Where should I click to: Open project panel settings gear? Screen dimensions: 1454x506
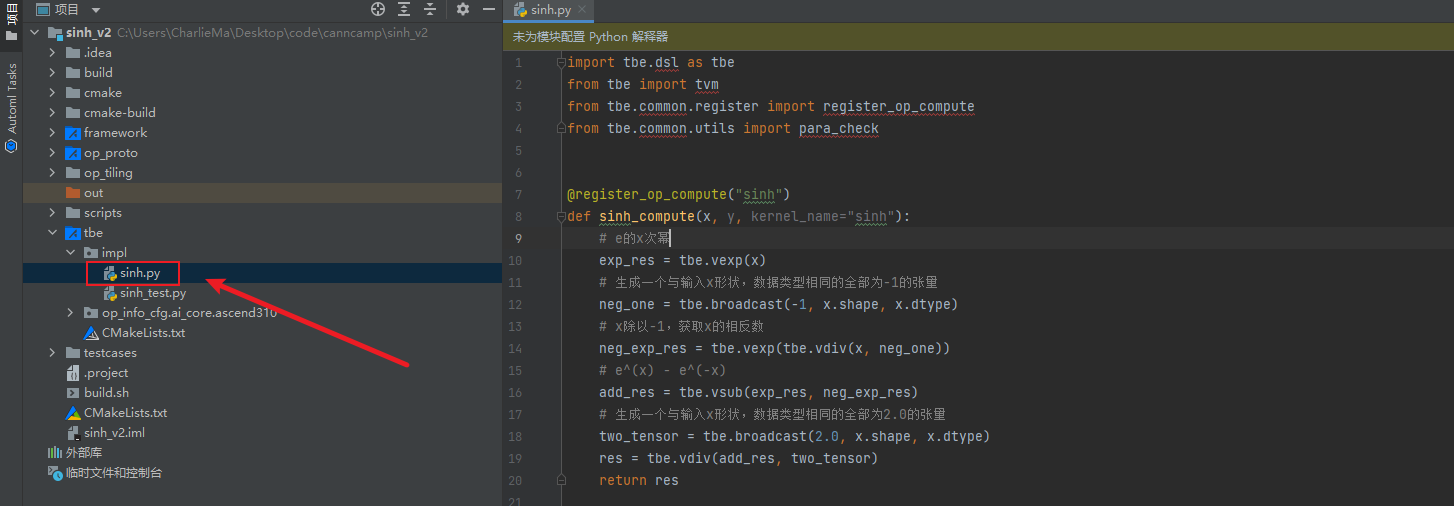(462, 9)
